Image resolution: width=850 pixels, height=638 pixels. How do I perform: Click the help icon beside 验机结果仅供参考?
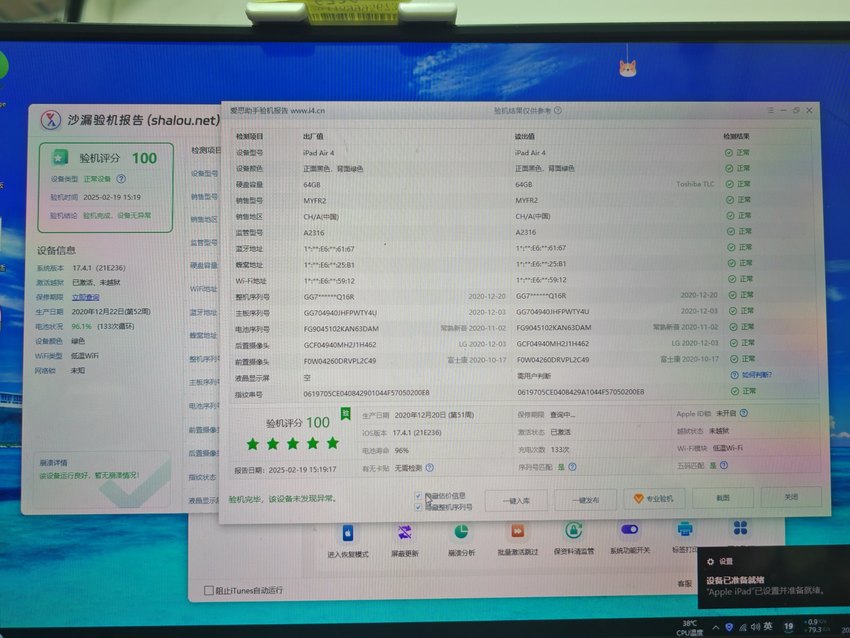click(x=558, y=111)
